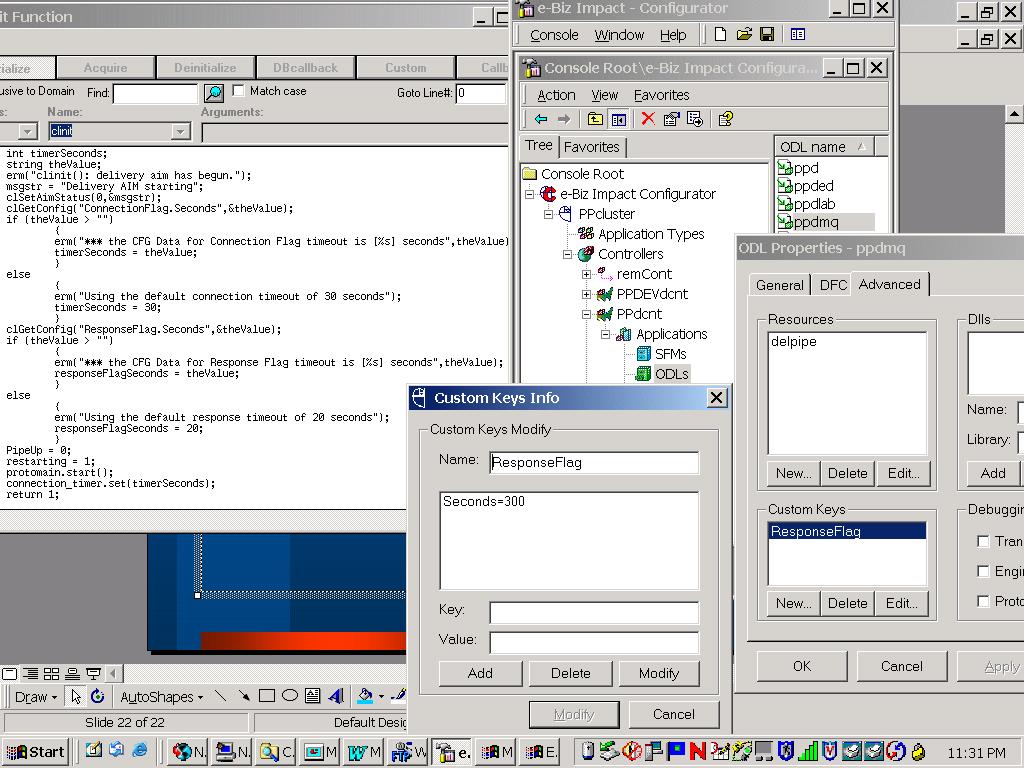Open the Window menu in Configurator

click(619, 35)
